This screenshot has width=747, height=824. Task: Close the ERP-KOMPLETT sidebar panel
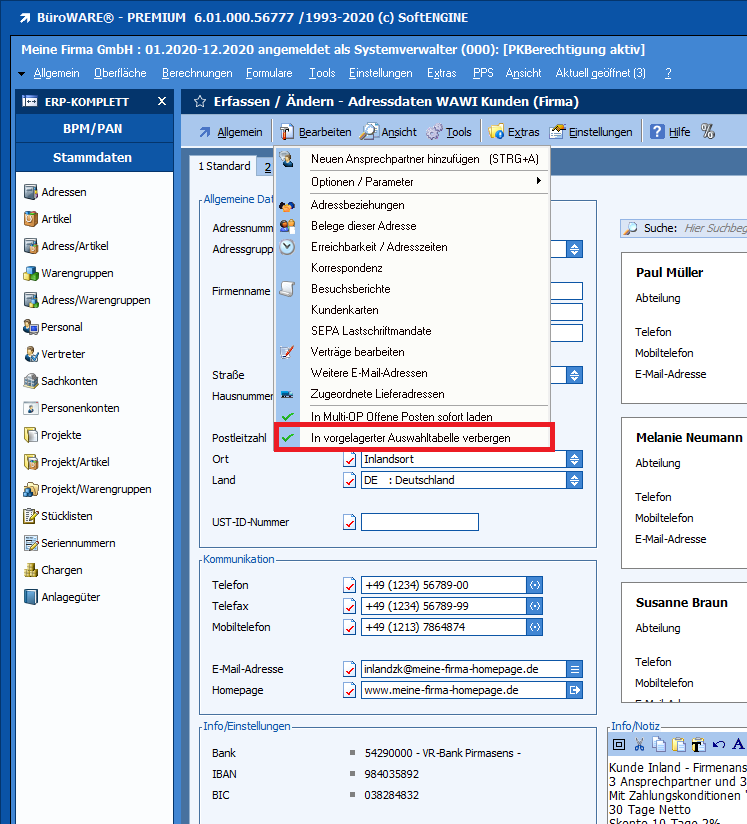[x=162, y=102]
